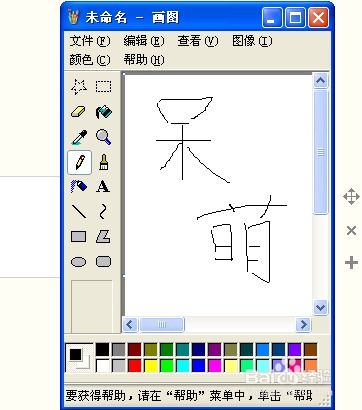Maximize the Paint window
The height and width of the screenshot is (410, 362).
click(295, 17)
